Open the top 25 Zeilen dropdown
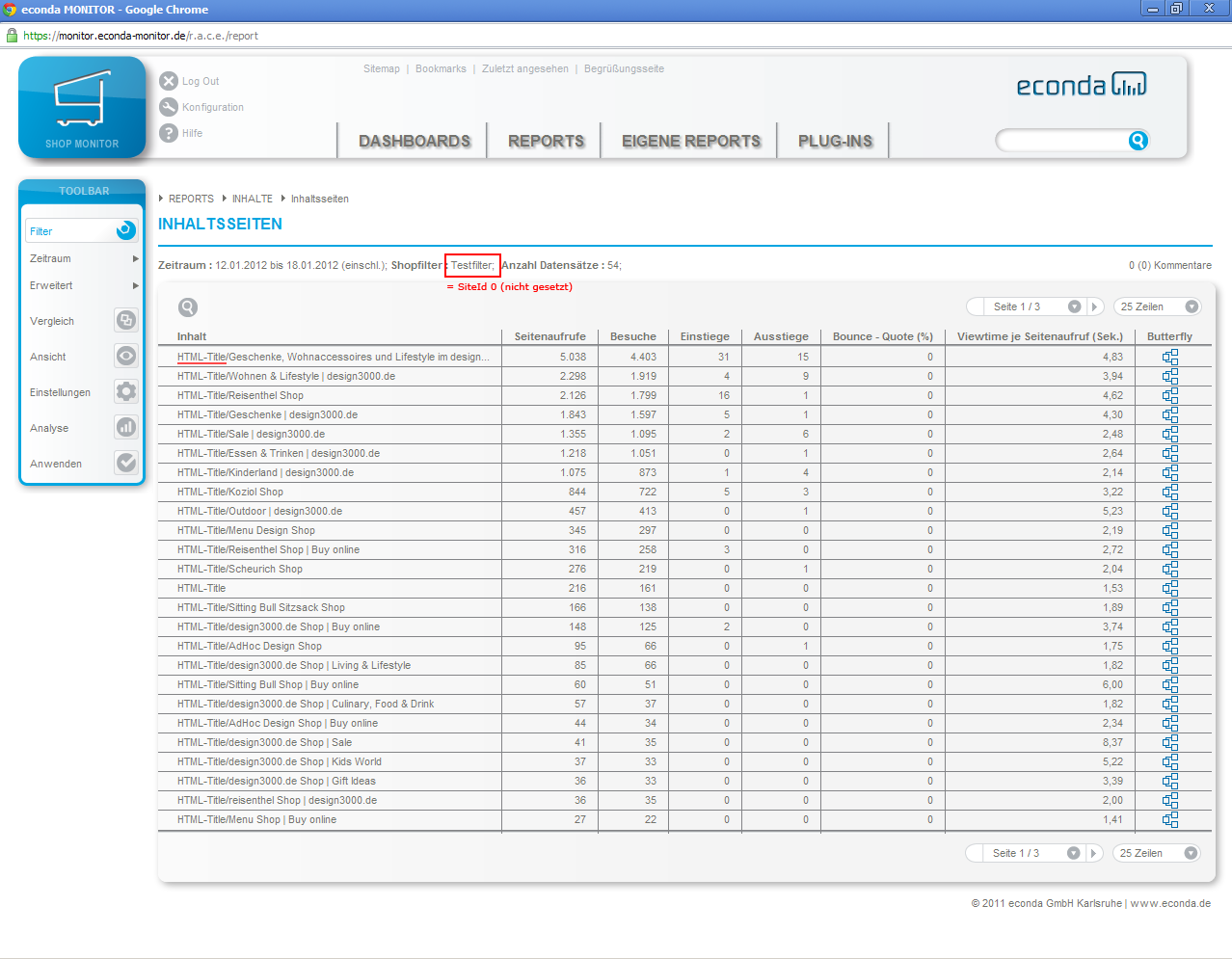Image resolution: width=1232 pixels, height=959 pixels. 1192,306
